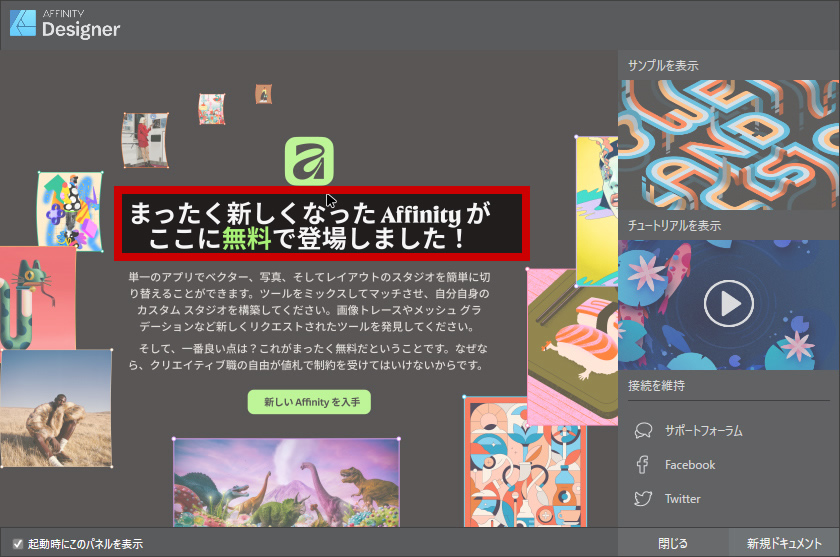
Task: Click the man in field photo
Action: point(56,408)
